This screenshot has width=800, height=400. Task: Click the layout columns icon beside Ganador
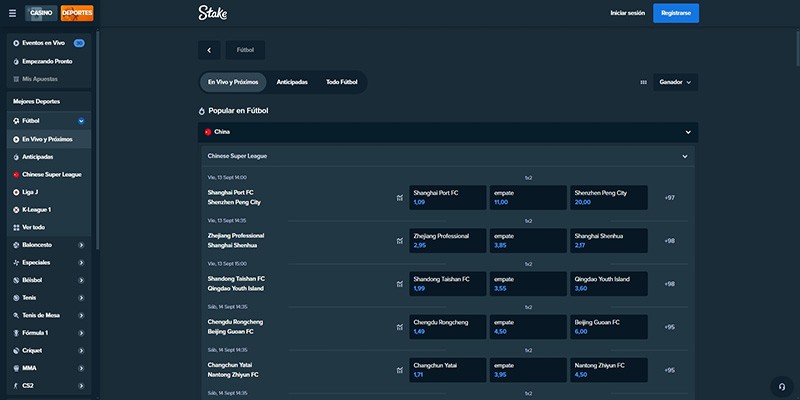click(643, 82)
